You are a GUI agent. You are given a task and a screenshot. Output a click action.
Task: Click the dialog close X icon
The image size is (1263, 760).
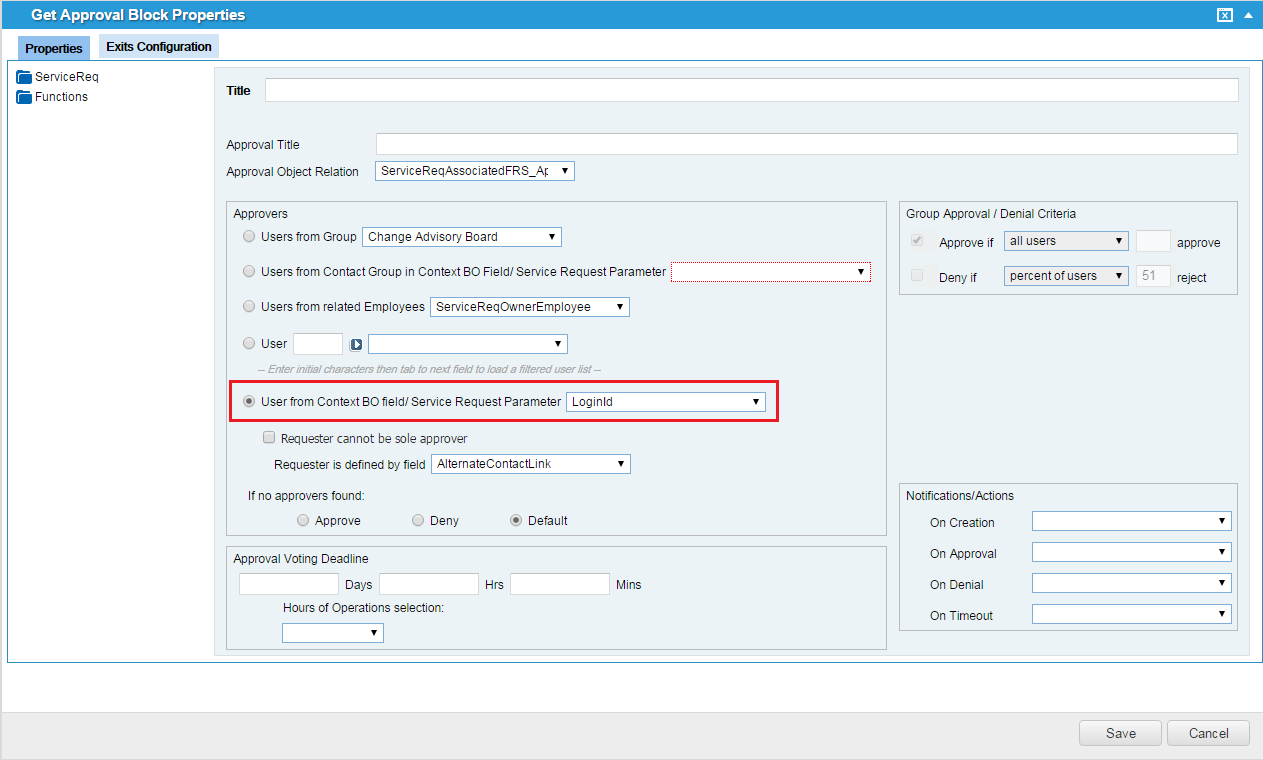(x=1224, y=15)
